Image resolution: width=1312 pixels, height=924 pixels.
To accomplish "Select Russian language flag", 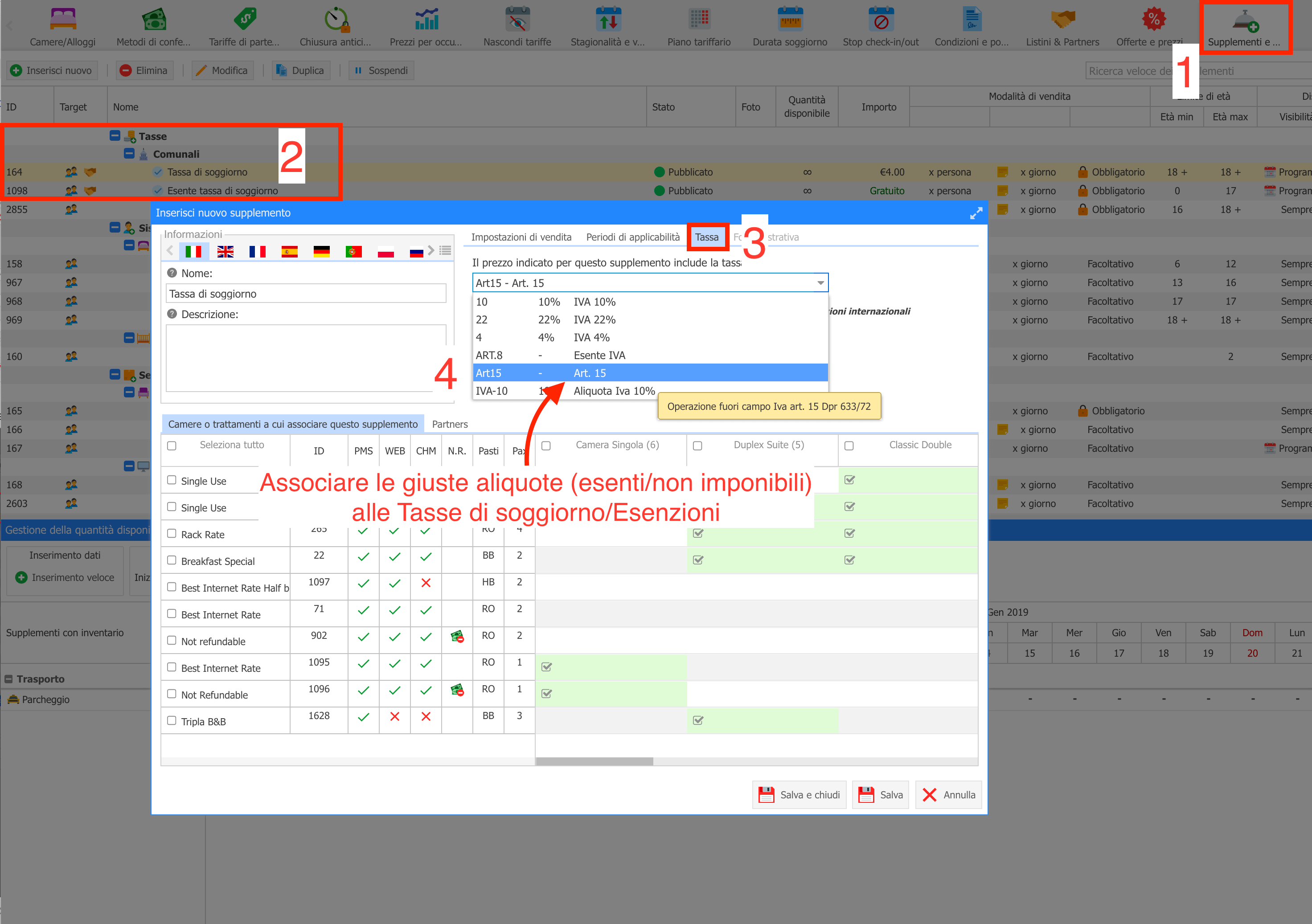I will click(417, 251).
